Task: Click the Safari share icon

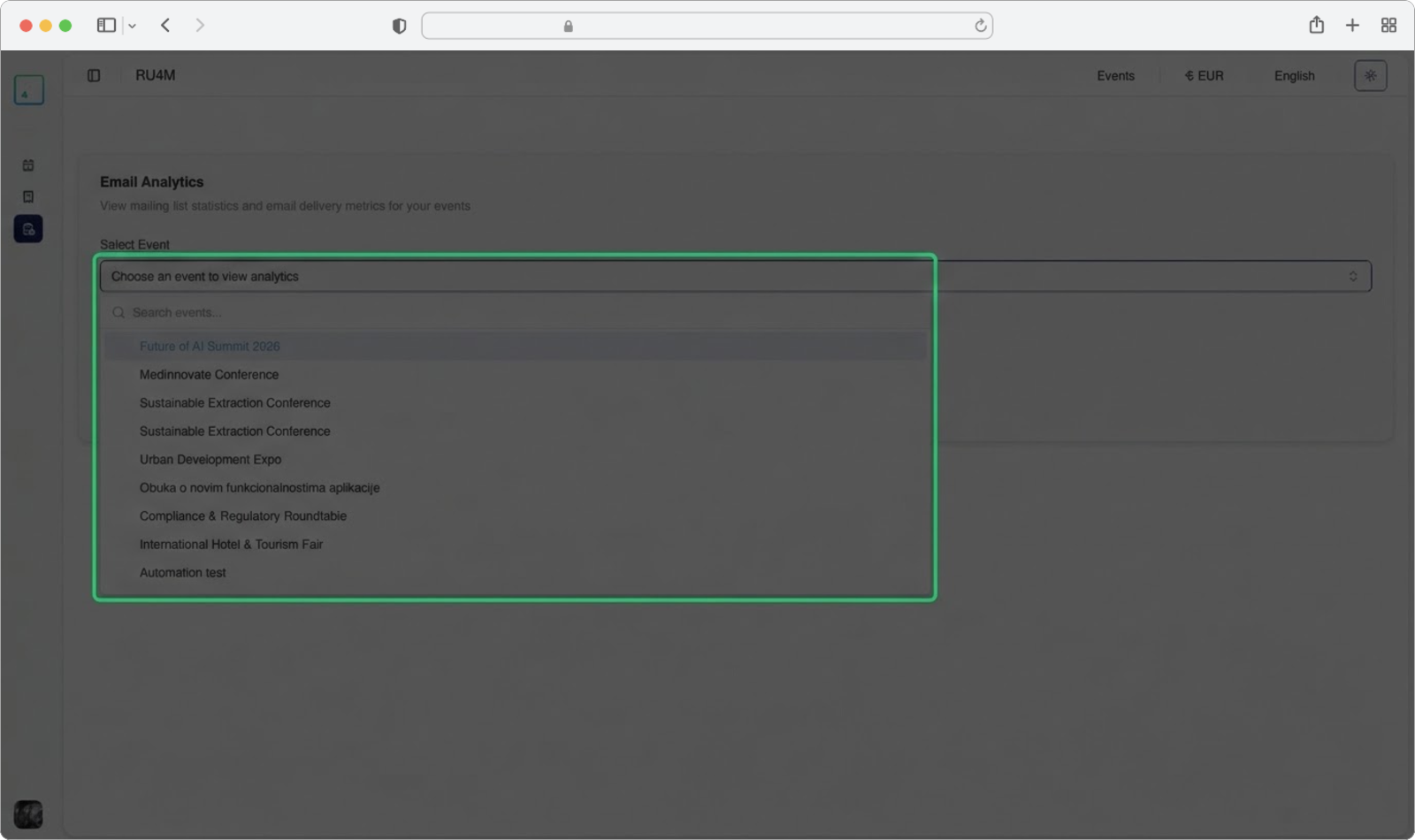Action: [x=1316, y=26]
